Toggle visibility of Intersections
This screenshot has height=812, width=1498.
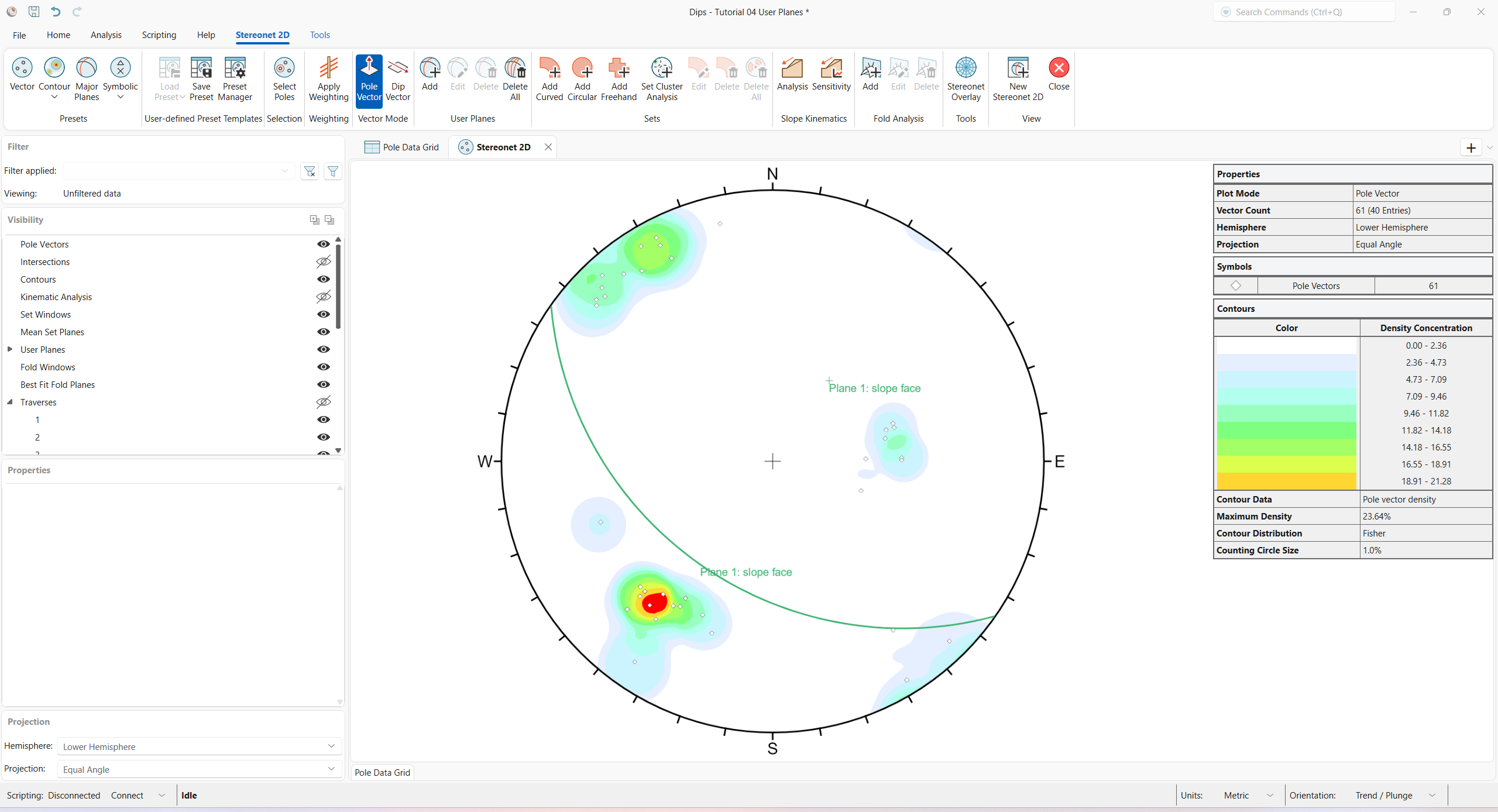[324, 262]
